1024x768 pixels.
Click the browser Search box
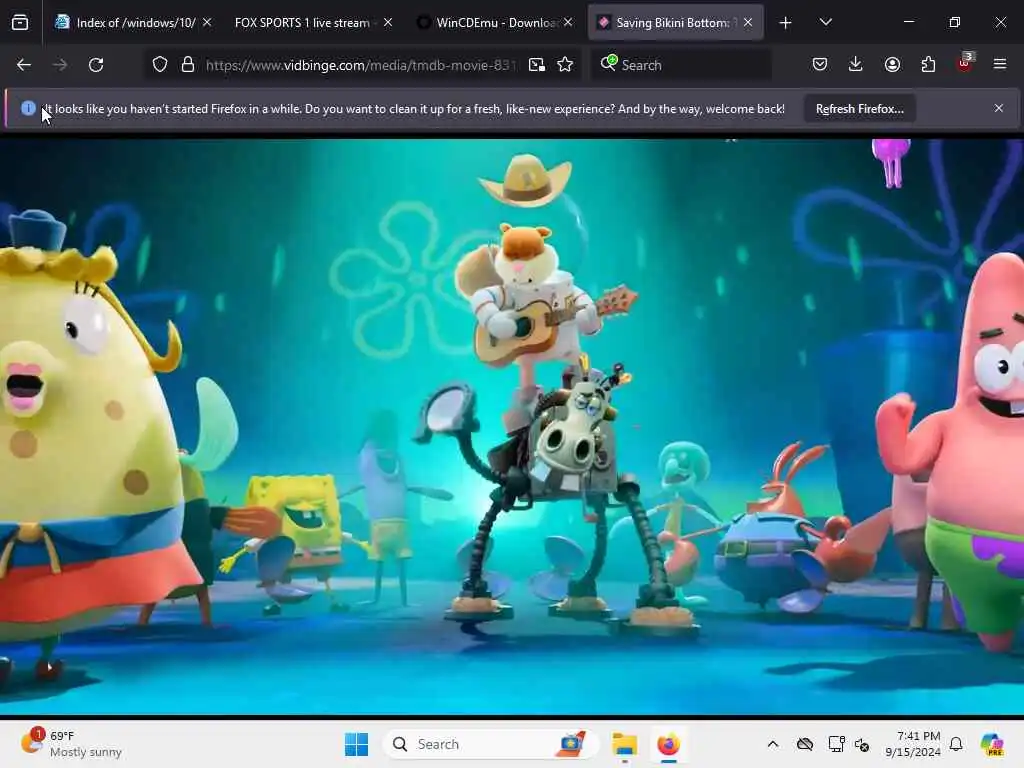point(681,65)
